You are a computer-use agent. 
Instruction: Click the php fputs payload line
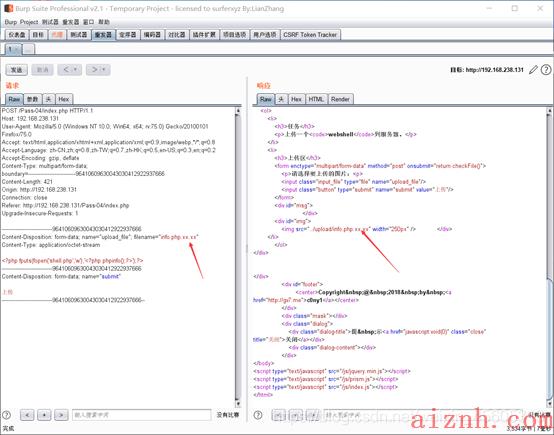tap(72, 261)
